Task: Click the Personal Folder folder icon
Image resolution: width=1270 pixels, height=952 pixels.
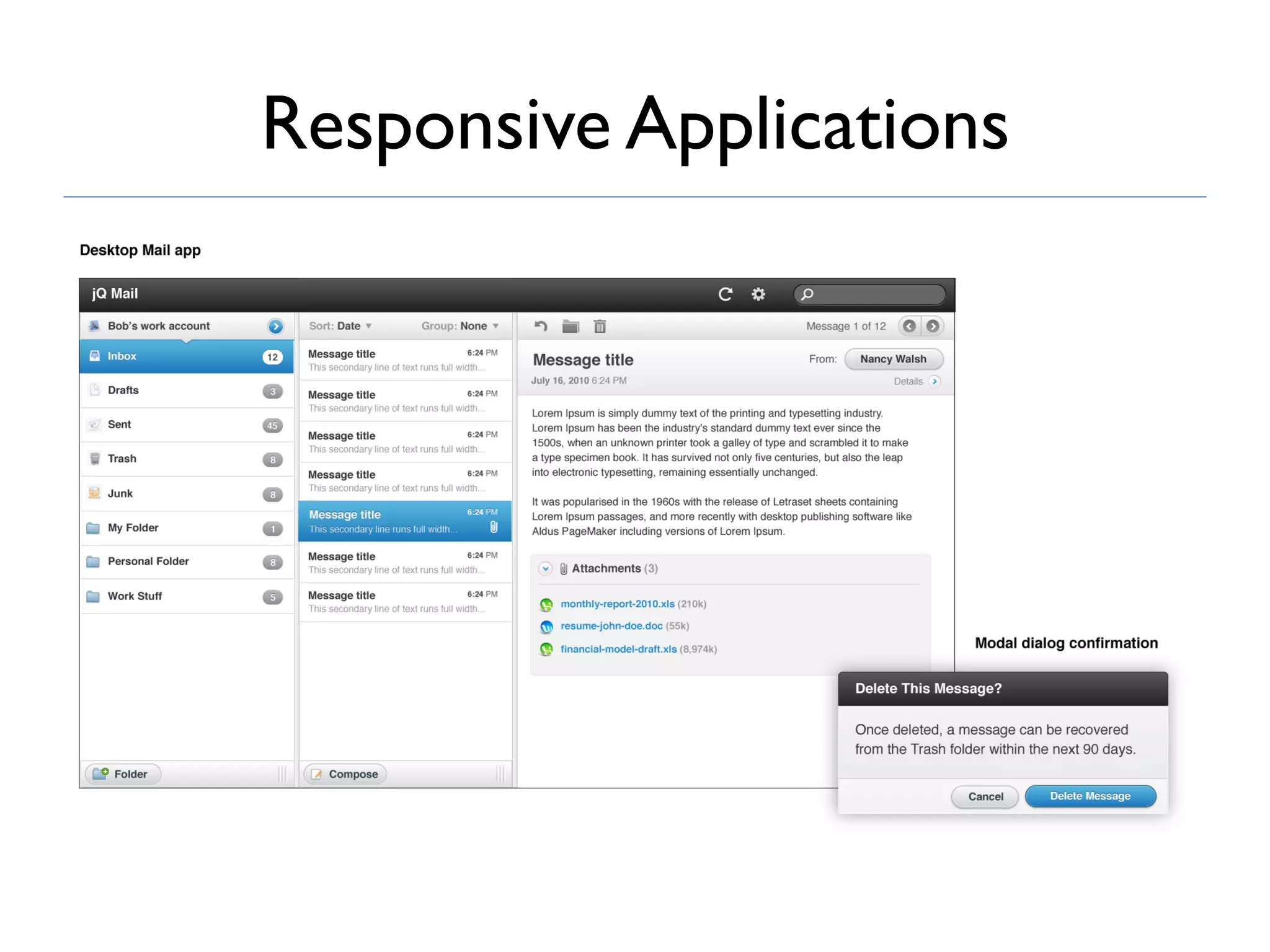Action: [x=93, y=562]
